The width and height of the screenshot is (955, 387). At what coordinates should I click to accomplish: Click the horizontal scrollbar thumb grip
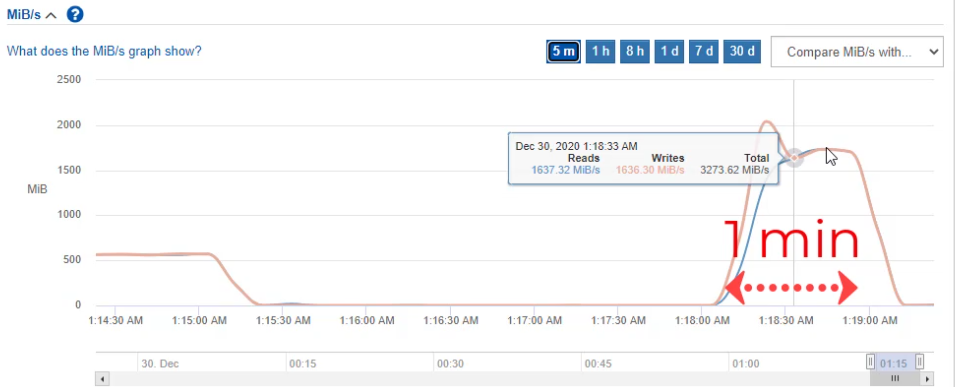[895, 378]
